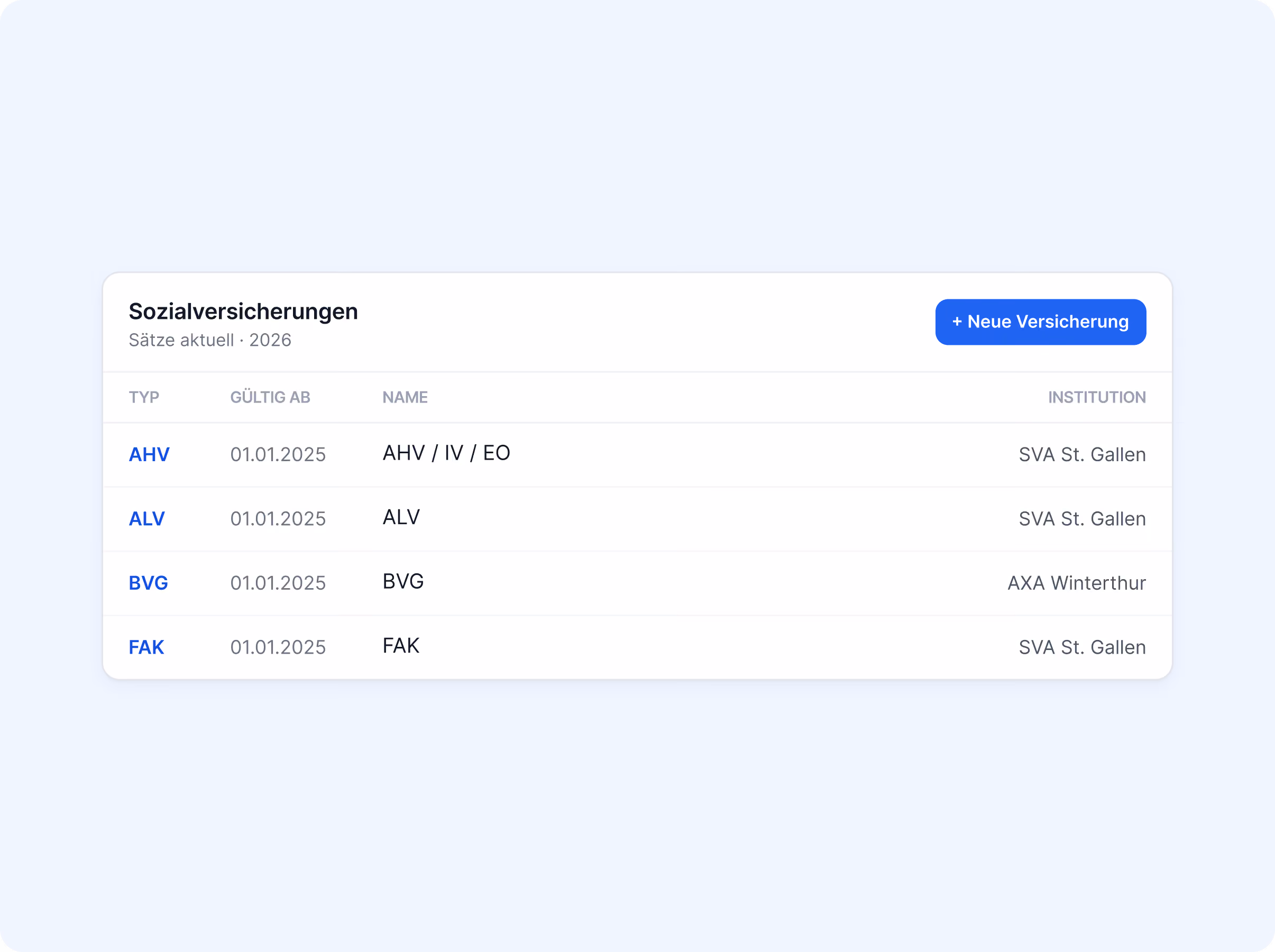Click the 01.01.2025 date in AHV row
The image size is (1275, 952).
point(278,455)
